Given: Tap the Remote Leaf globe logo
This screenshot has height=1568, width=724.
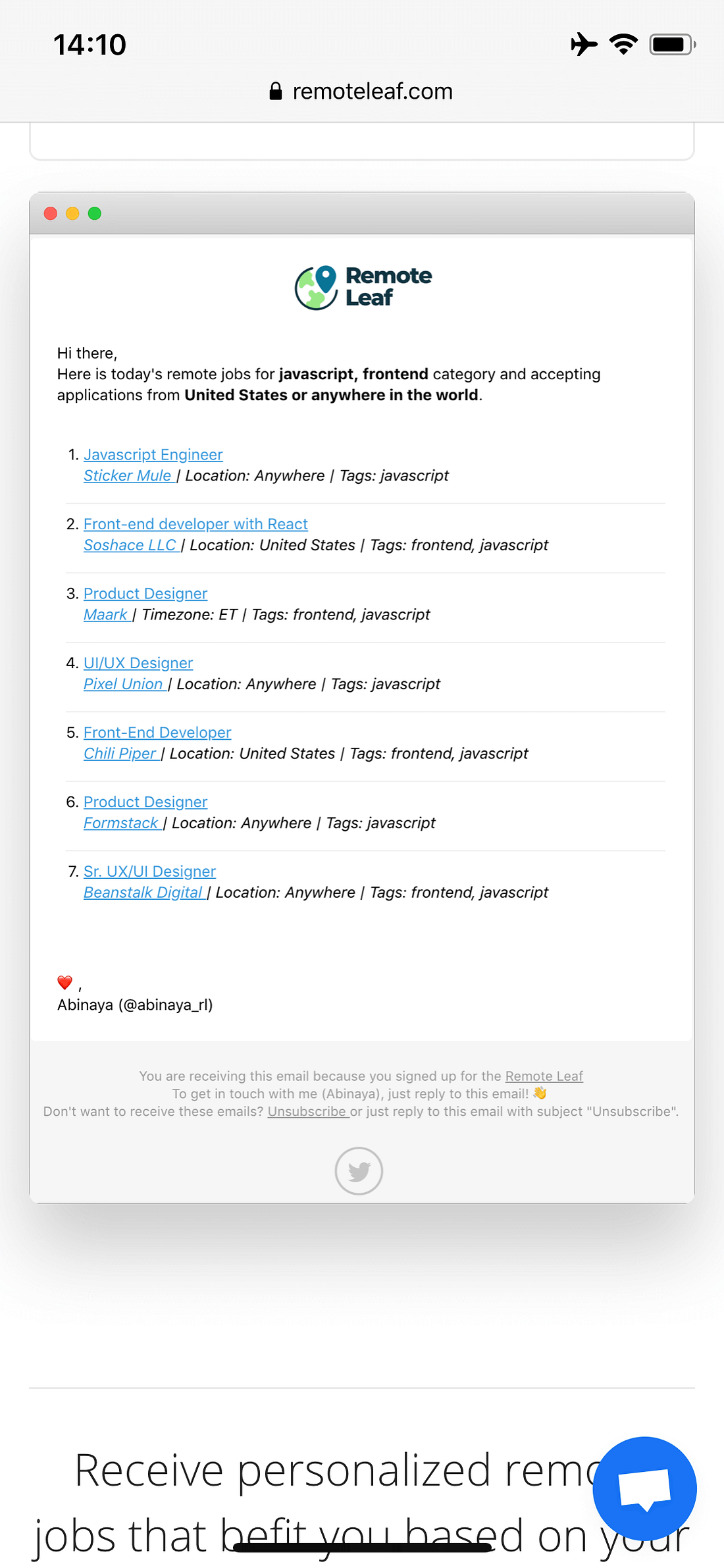Looking at the screenshot, I should 316,288.
